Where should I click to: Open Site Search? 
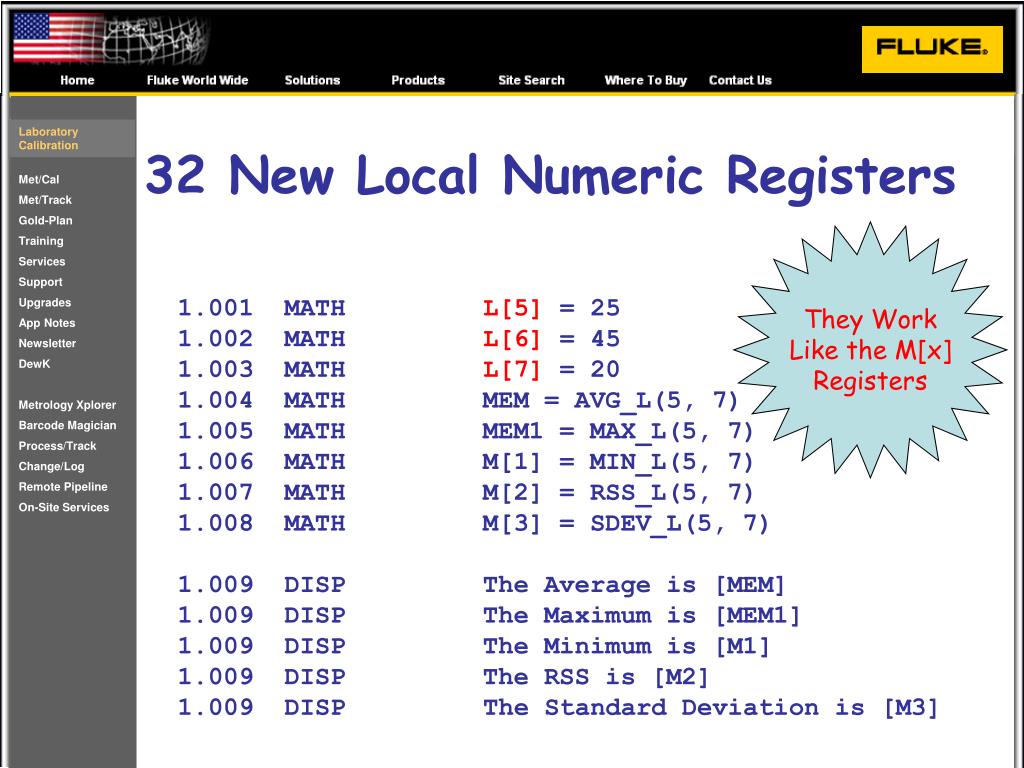click(x=531, y=80)
